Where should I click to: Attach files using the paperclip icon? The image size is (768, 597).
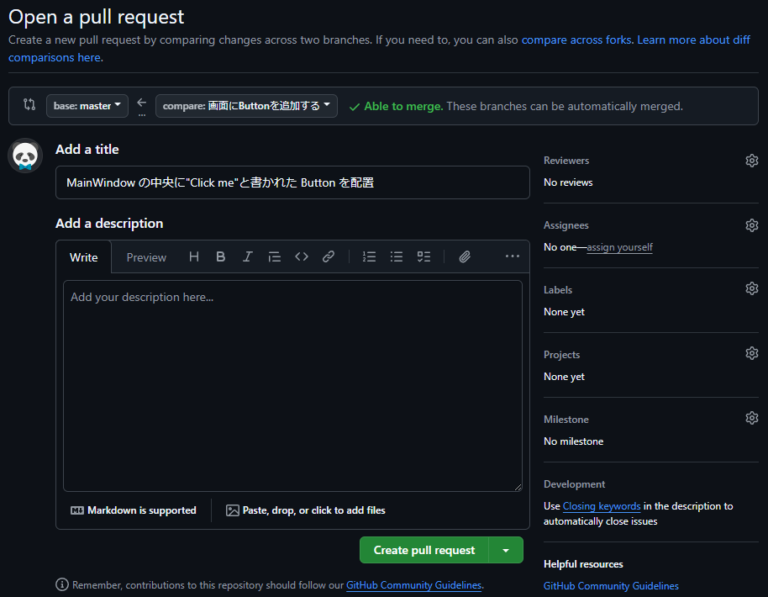click(x=464, y=257)
